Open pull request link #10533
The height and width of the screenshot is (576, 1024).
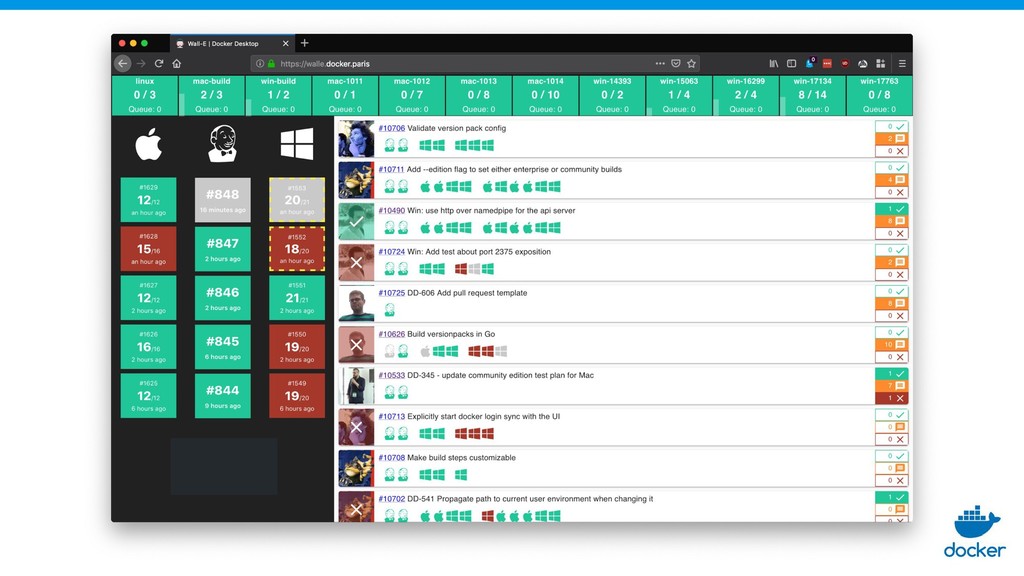[392, 375]
